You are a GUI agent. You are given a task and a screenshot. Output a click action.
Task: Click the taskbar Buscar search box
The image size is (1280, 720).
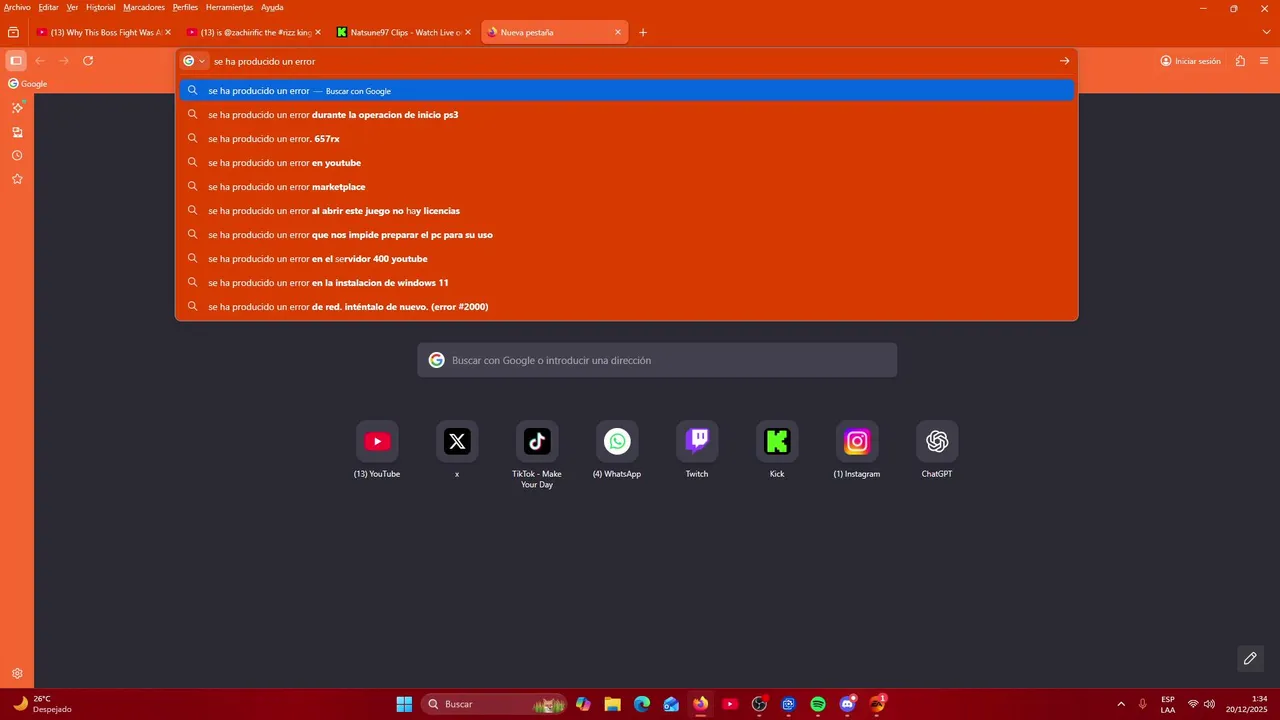click(494, 704)
